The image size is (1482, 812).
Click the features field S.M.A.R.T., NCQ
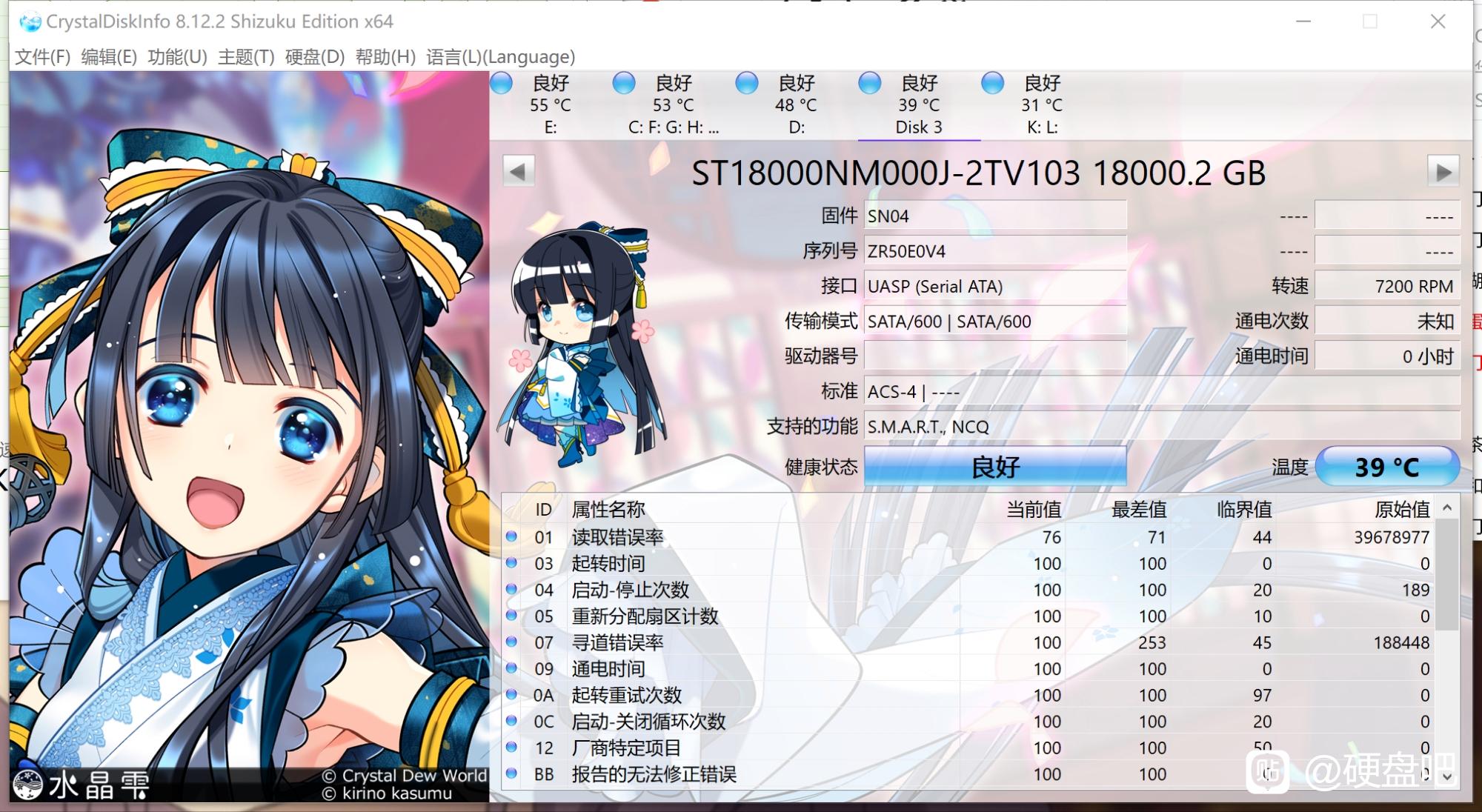coord(1162,427)
